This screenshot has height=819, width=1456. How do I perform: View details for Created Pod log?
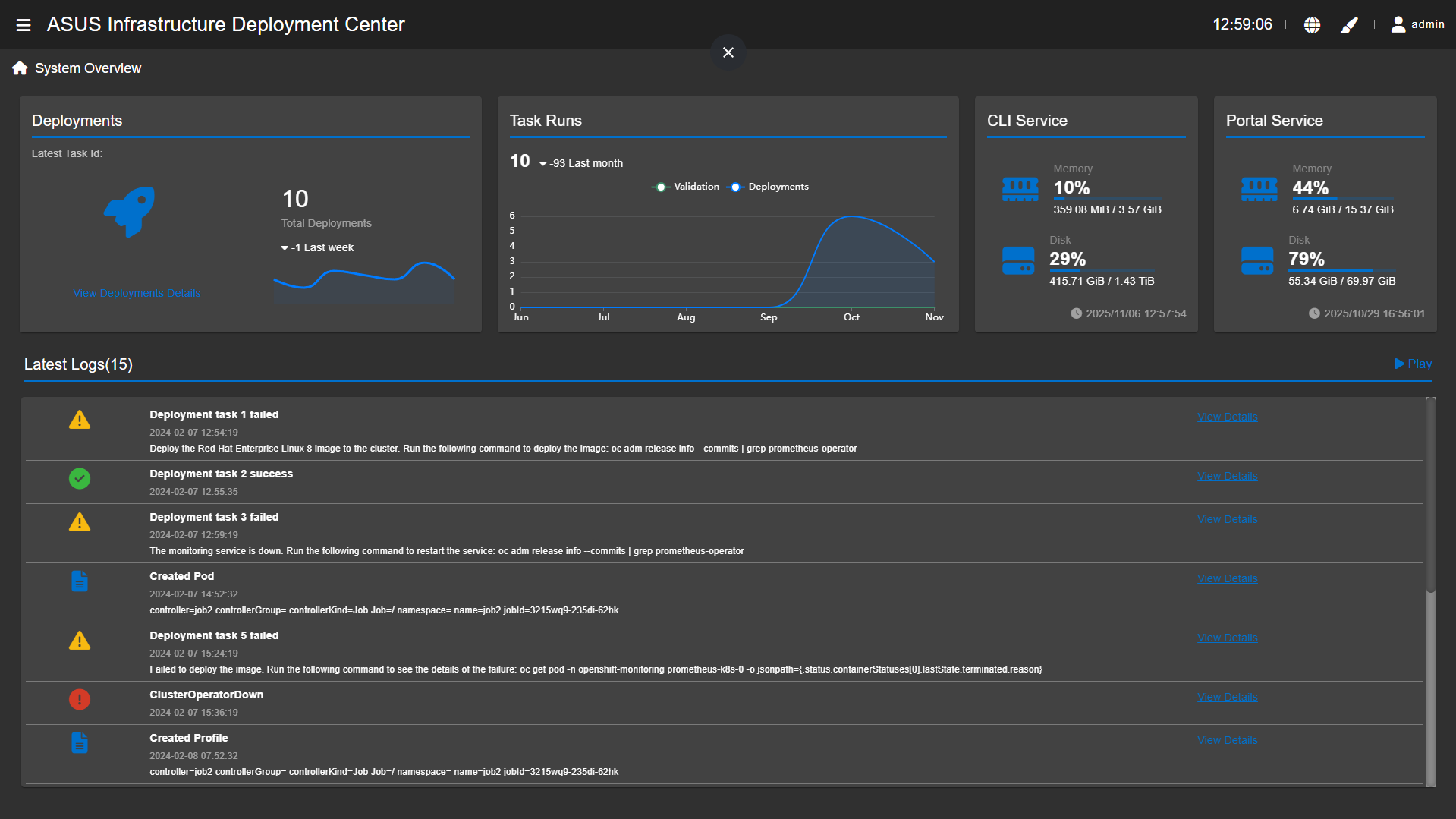[x=1227, y=578]
